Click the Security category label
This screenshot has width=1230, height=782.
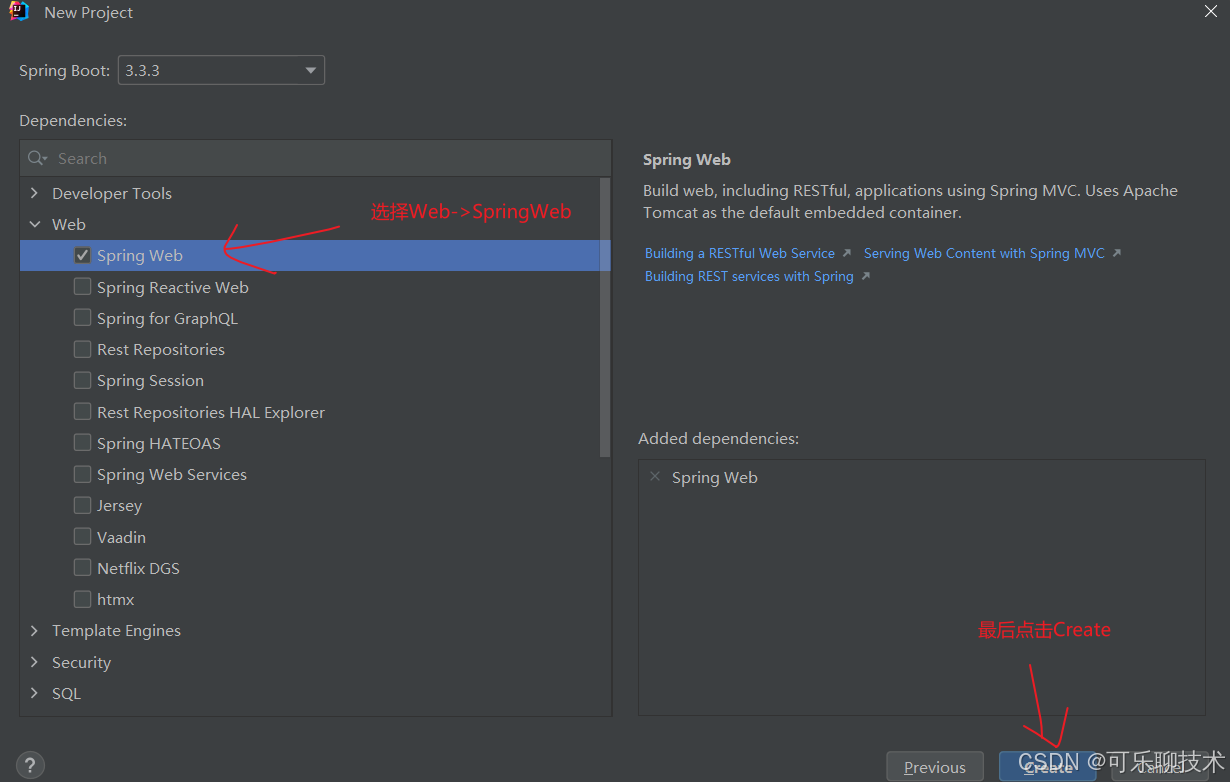click(81, 662)
